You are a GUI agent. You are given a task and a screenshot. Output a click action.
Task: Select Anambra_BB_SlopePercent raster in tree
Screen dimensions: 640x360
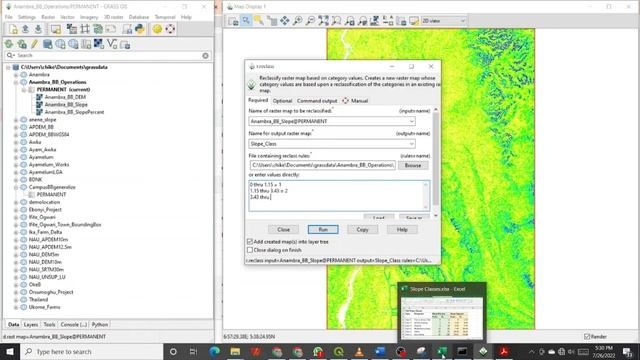coord(74,112)
